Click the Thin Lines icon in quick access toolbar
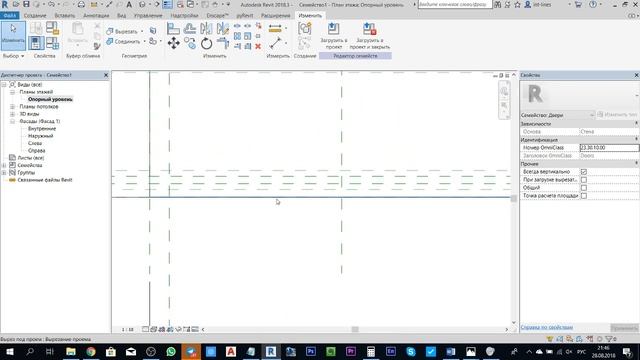Viewport: 640px width, 360px height. pos(167,4)
